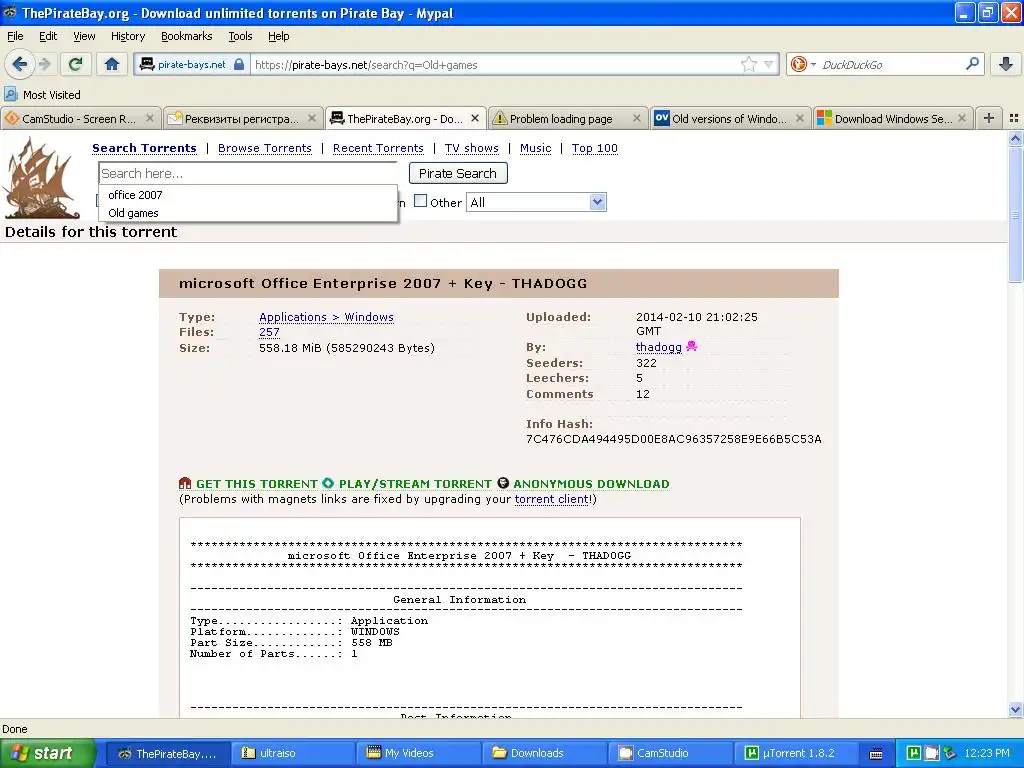The width and height of the screenshot is (1024, 768).
Task: Open a new tab with plus button
Action: [989, 118]
